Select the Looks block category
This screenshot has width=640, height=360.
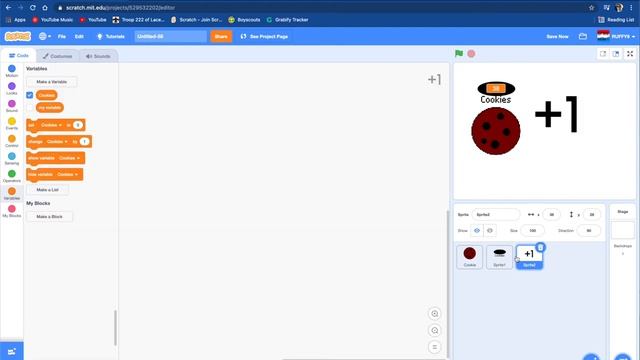12,88
